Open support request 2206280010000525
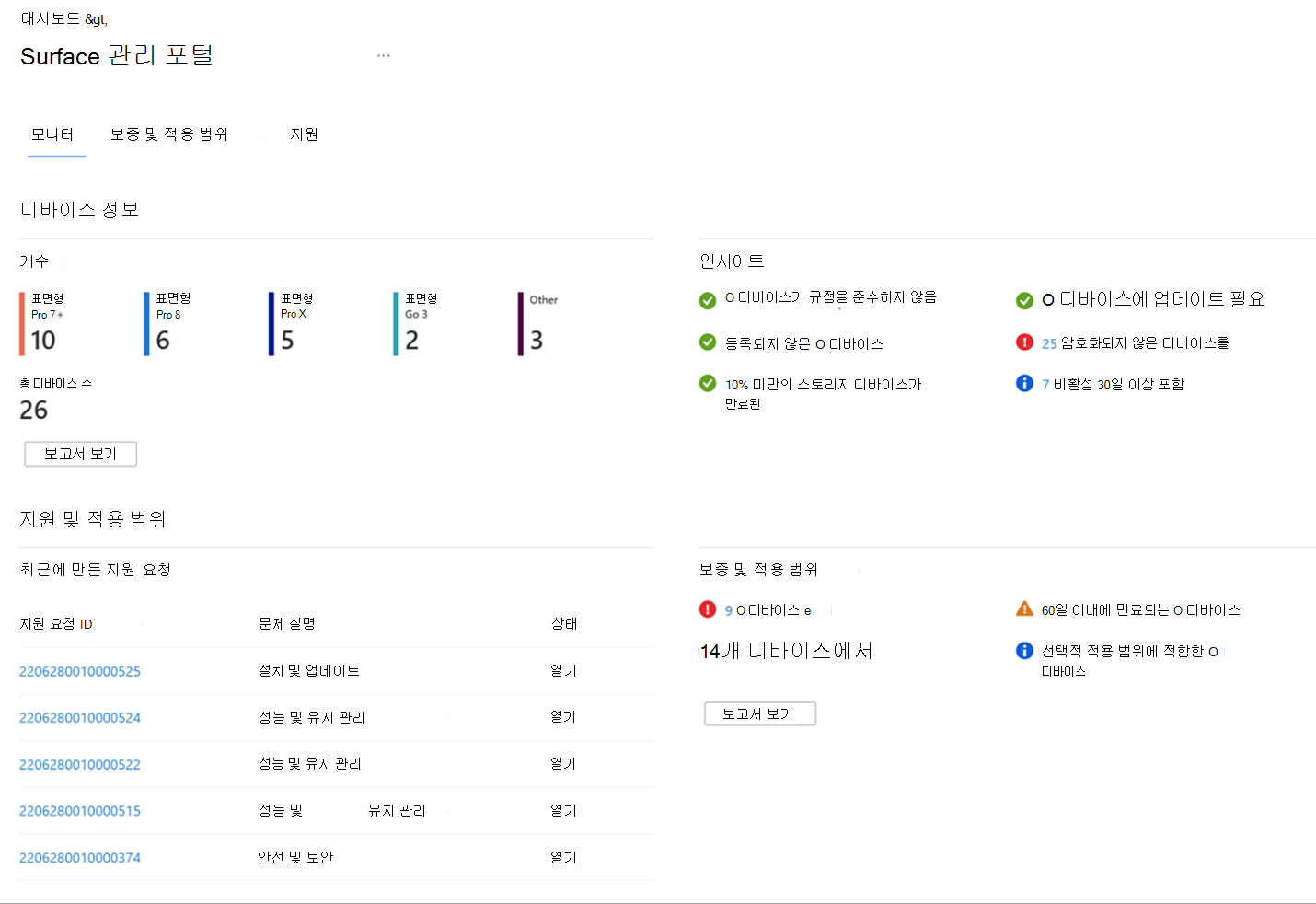Image resolution: width=1316 pixels, height=904 pixels. [x=80, y=671]
